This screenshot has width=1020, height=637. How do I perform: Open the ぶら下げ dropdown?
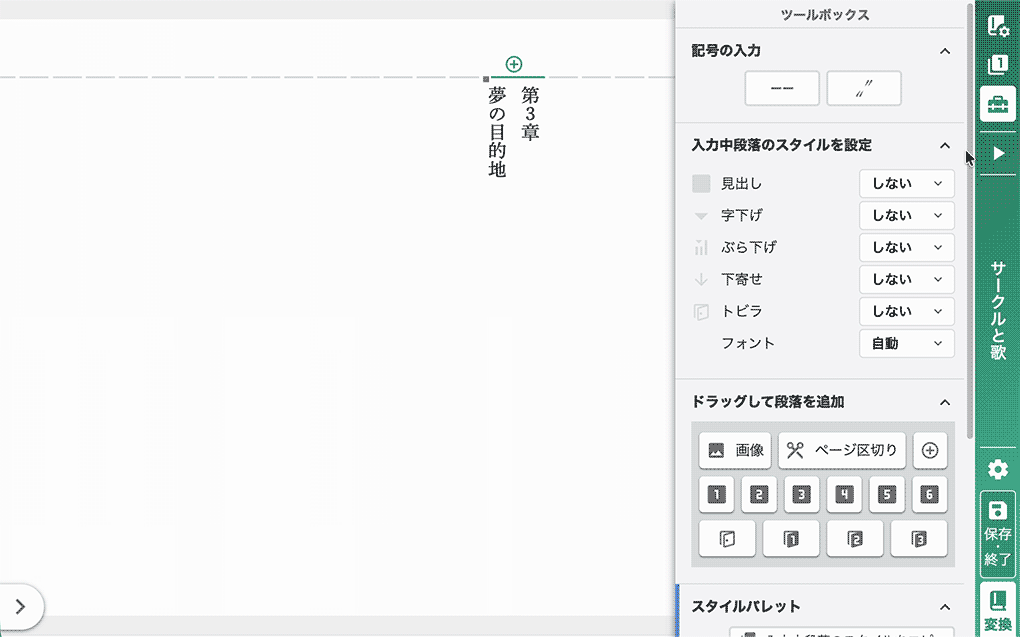pos(907,247)
